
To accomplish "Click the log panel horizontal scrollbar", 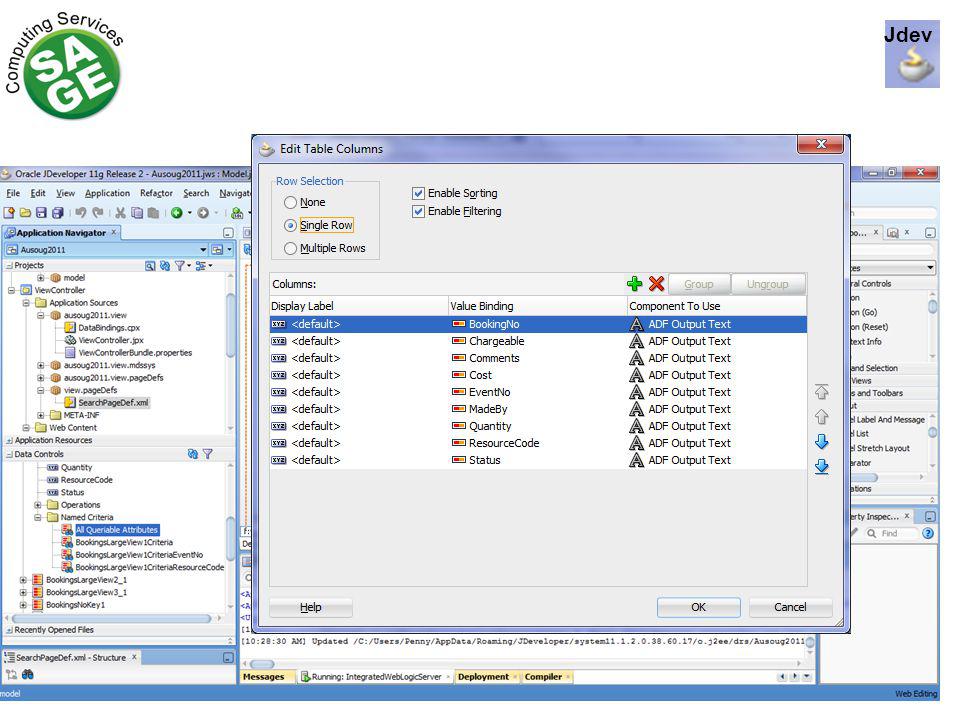I will click(262, 664).
